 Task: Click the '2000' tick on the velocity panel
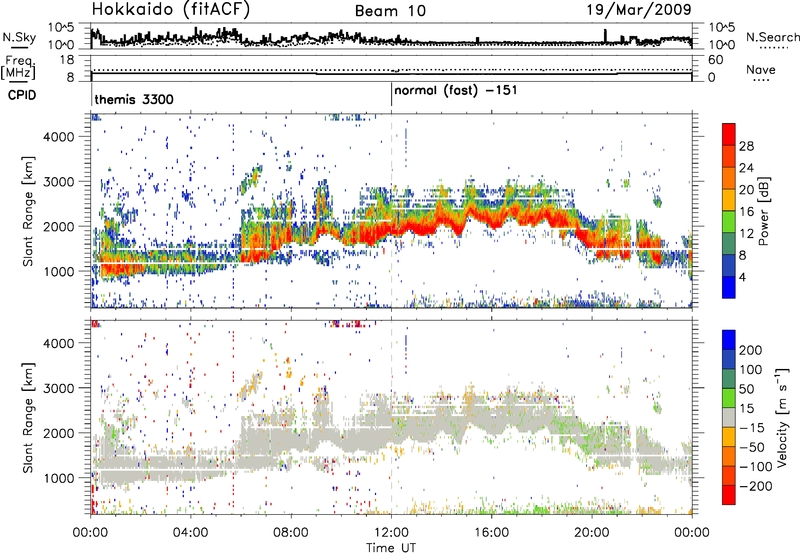[x=59, y=433]
